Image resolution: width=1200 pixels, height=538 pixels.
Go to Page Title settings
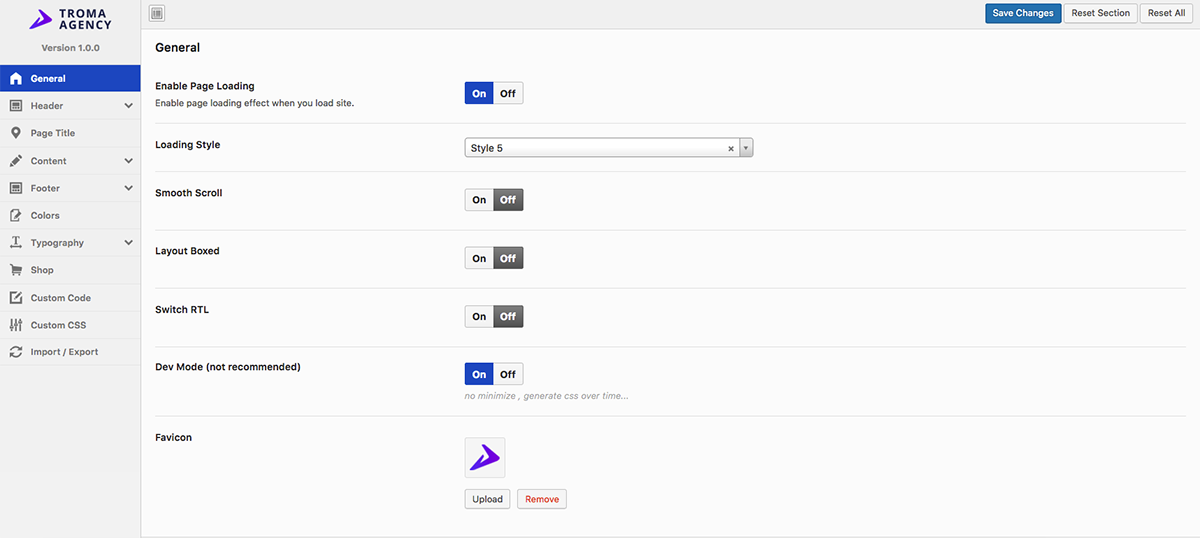[x=70, y=133]
